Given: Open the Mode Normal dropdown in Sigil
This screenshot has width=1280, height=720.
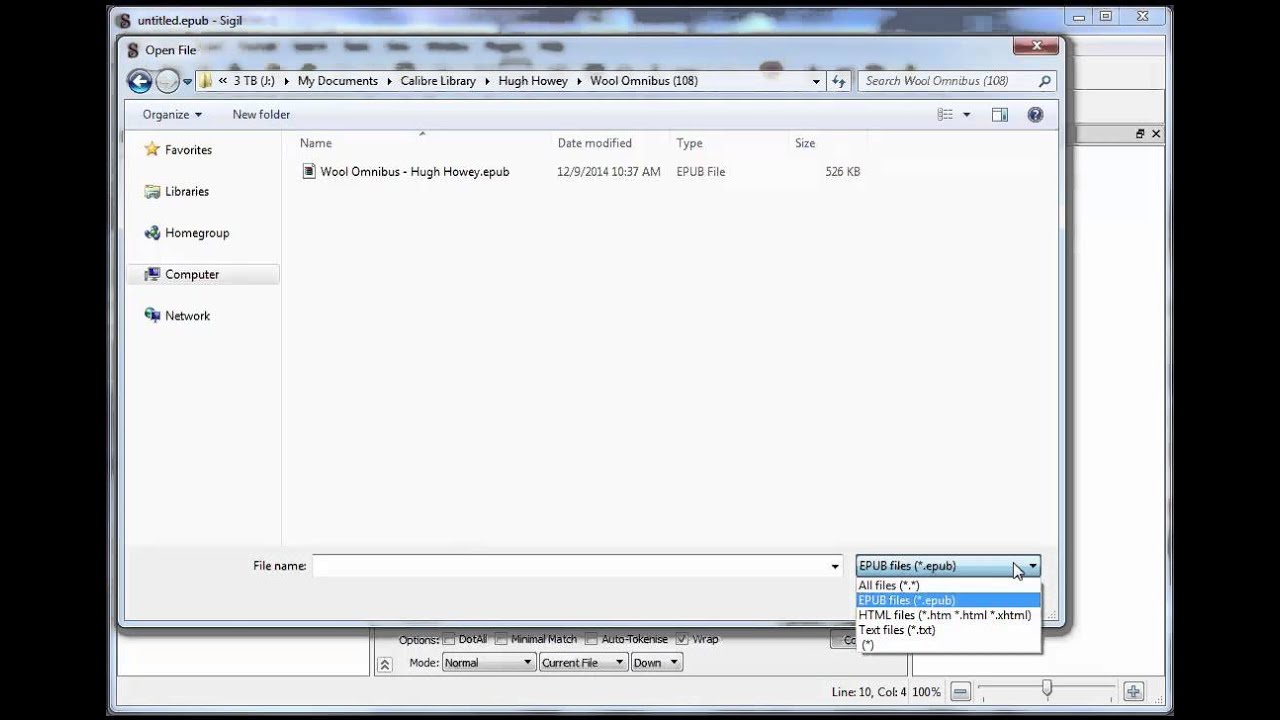Looking at the screenshot, I should 488,663.
